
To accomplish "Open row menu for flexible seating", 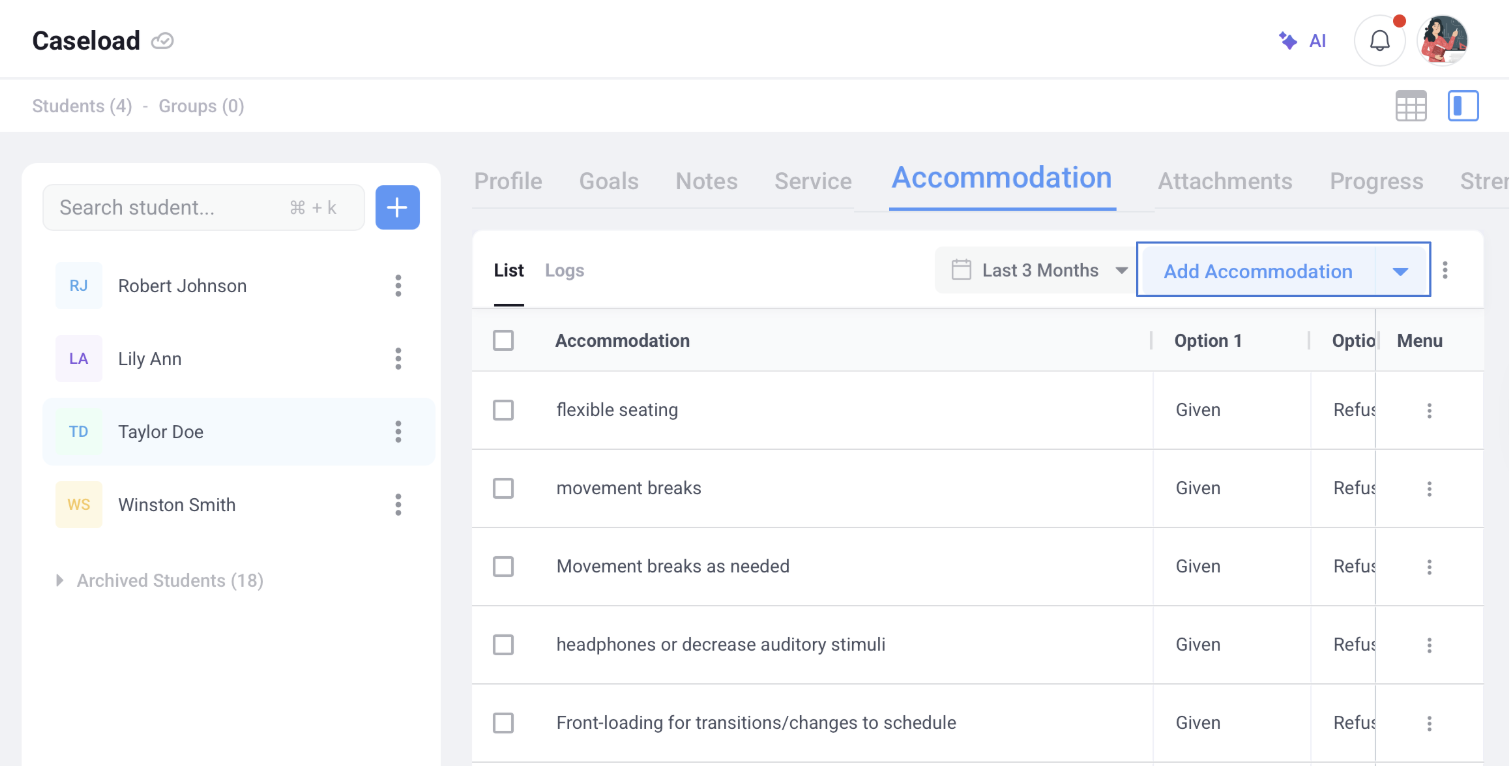I will [x=1429, y=410].
